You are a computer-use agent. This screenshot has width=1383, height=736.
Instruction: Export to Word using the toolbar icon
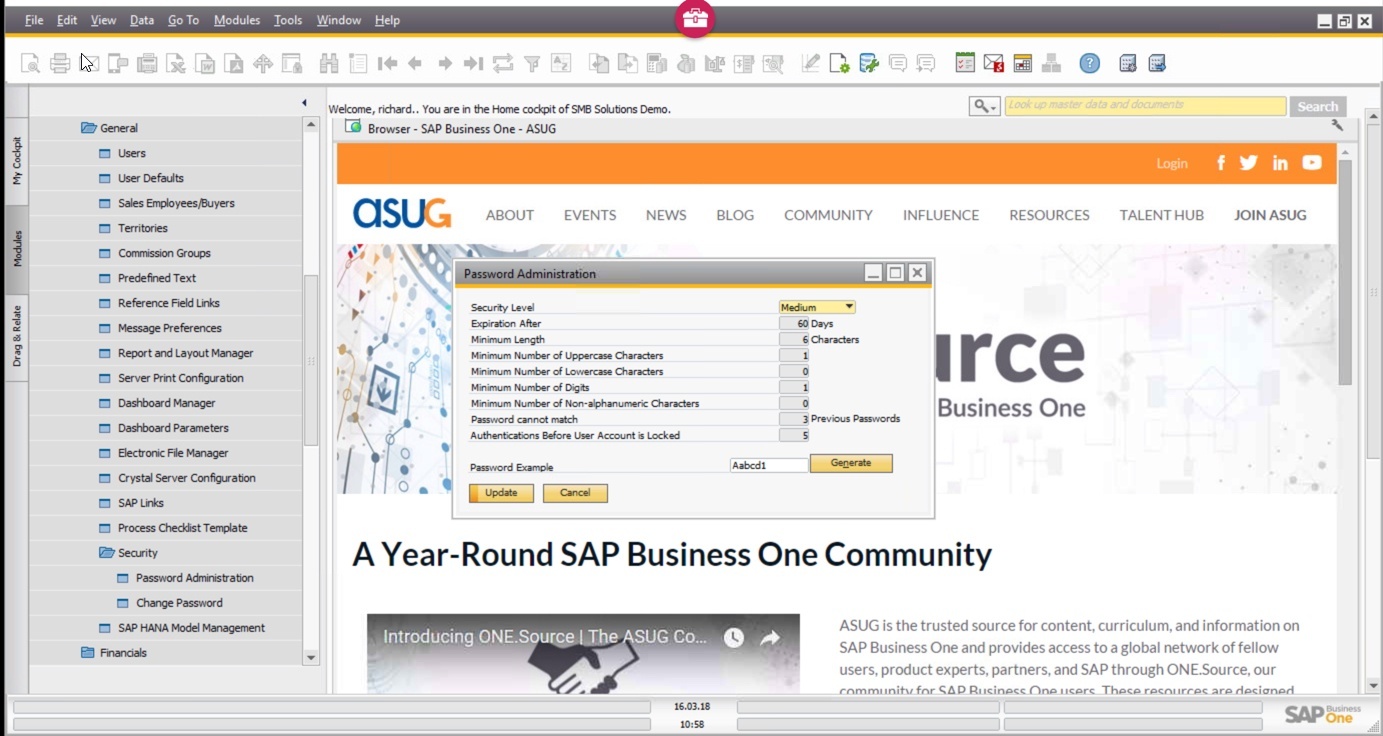[205, 64]
